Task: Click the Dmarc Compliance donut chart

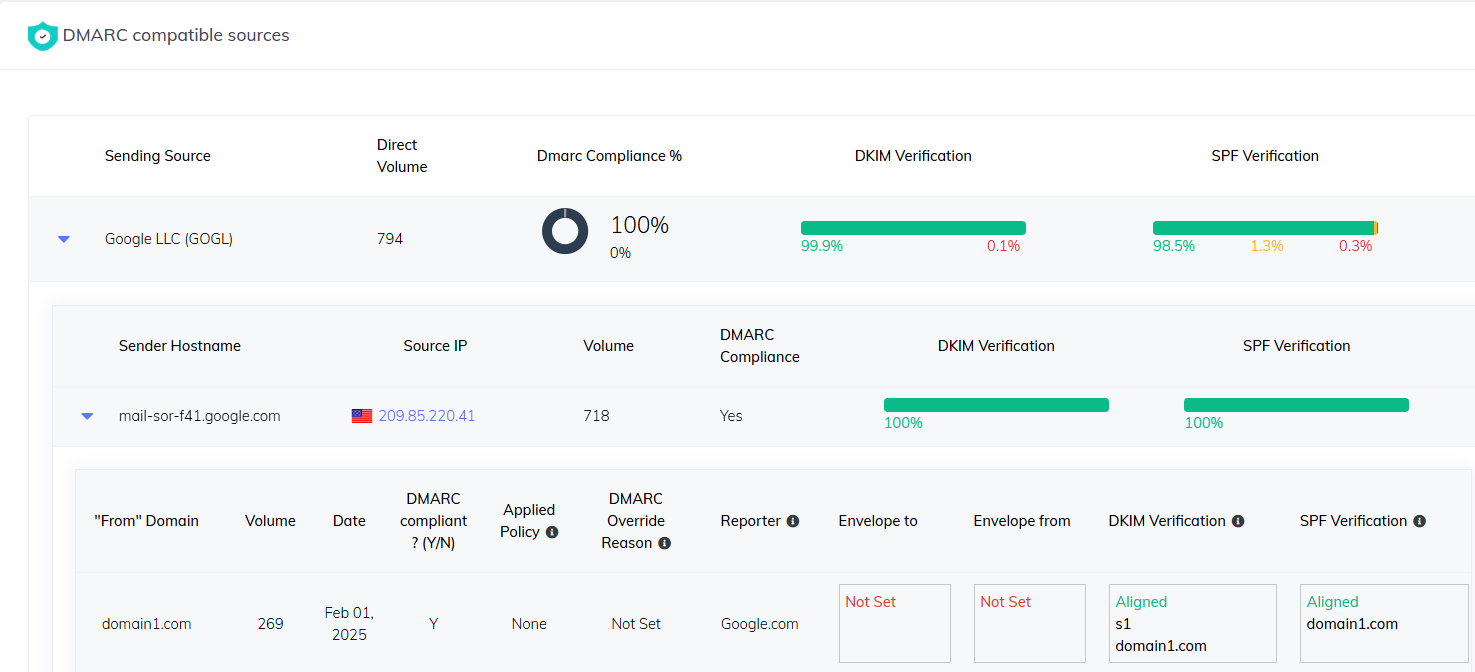Action: coord(565,231)
